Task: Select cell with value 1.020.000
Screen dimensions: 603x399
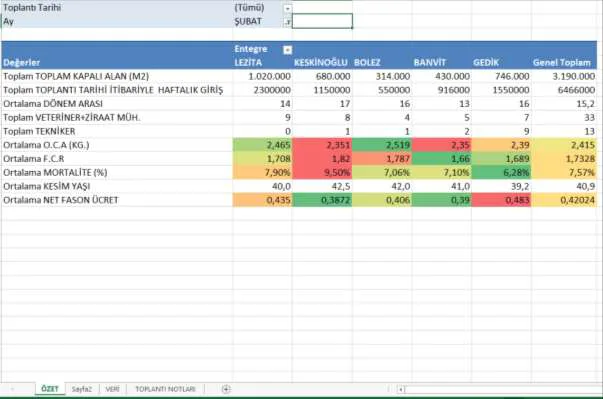Action: 262,76
